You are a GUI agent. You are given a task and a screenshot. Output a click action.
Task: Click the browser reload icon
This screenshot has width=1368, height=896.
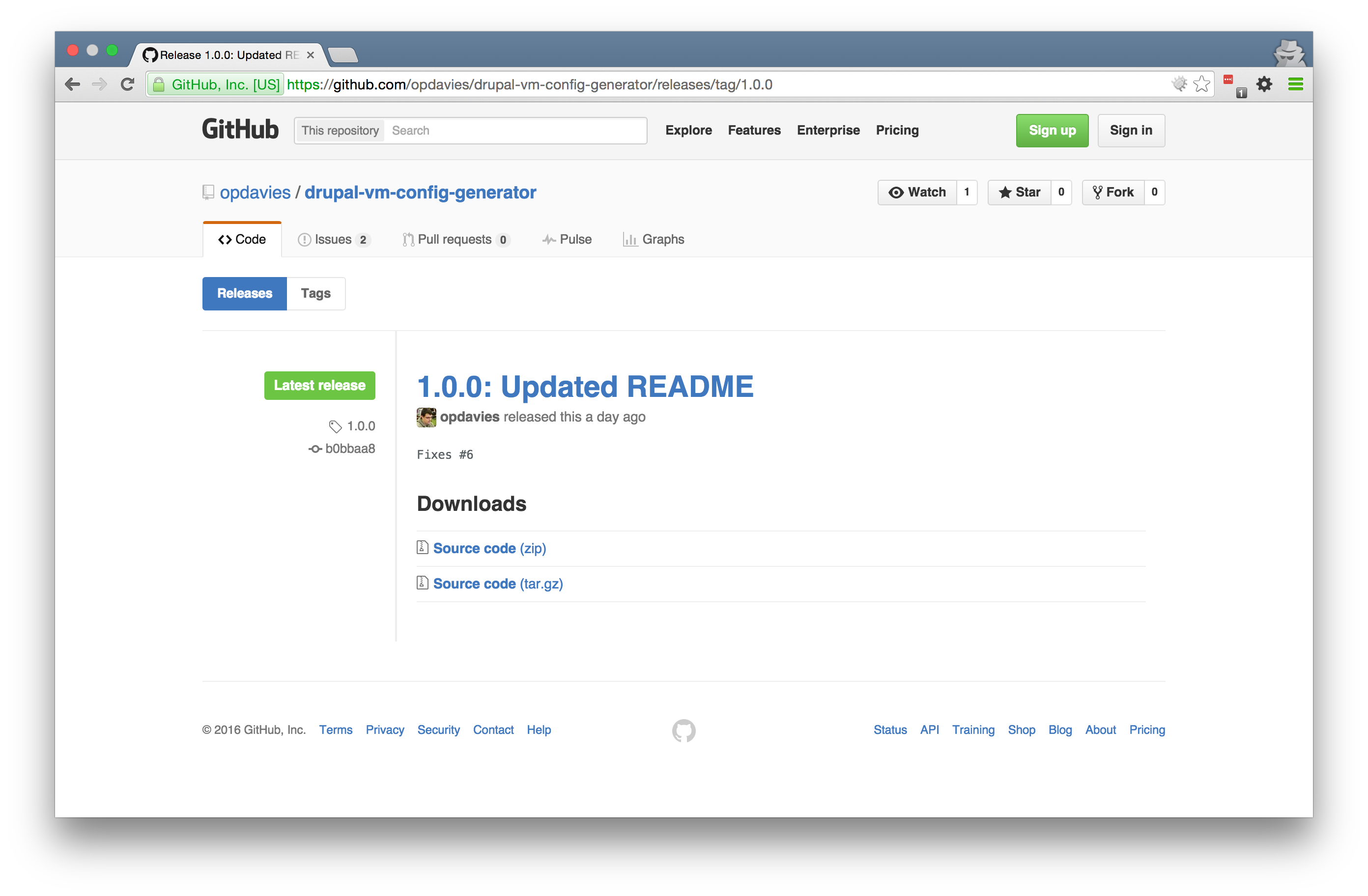128,84
